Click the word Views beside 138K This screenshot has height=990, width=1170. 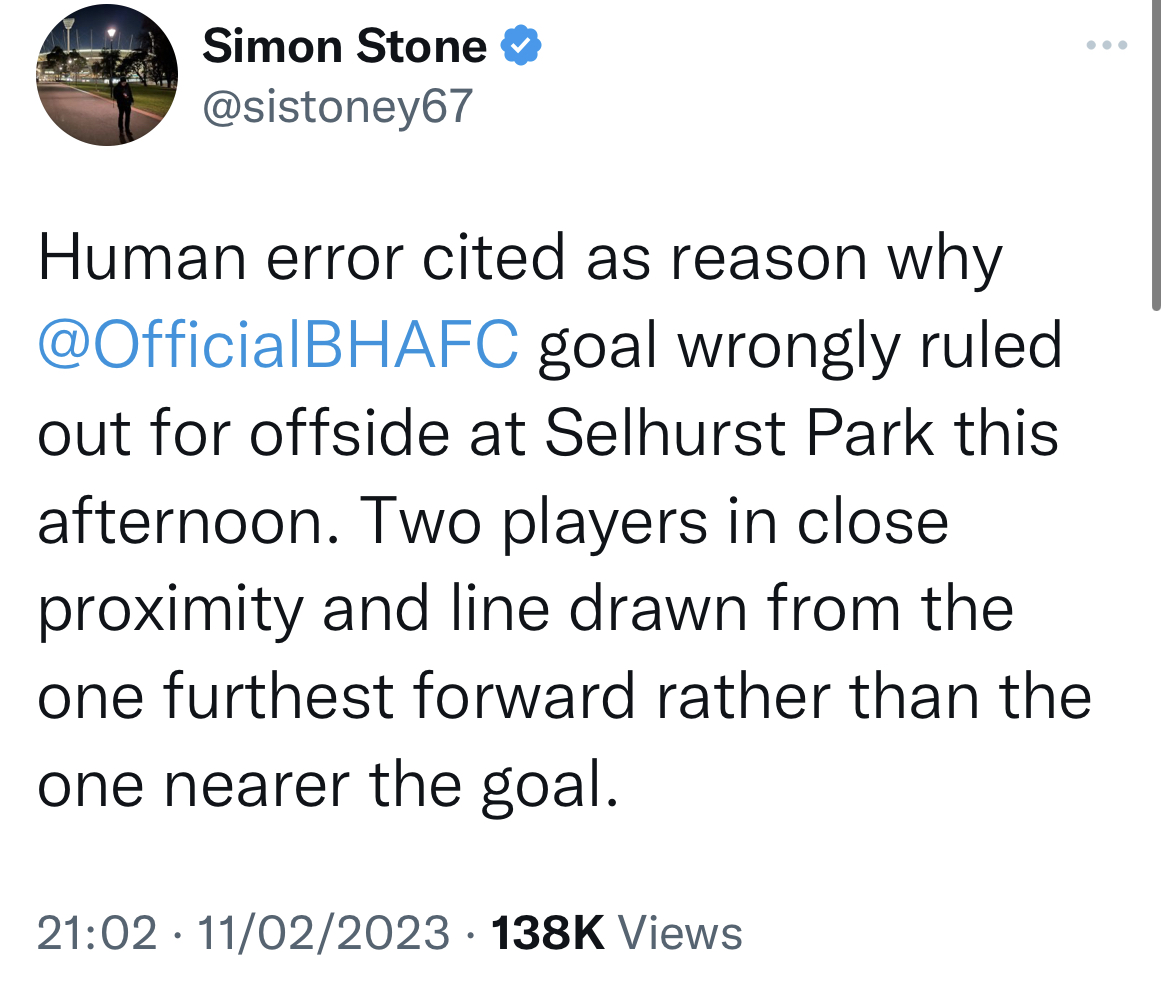click(x=681, y=933)
